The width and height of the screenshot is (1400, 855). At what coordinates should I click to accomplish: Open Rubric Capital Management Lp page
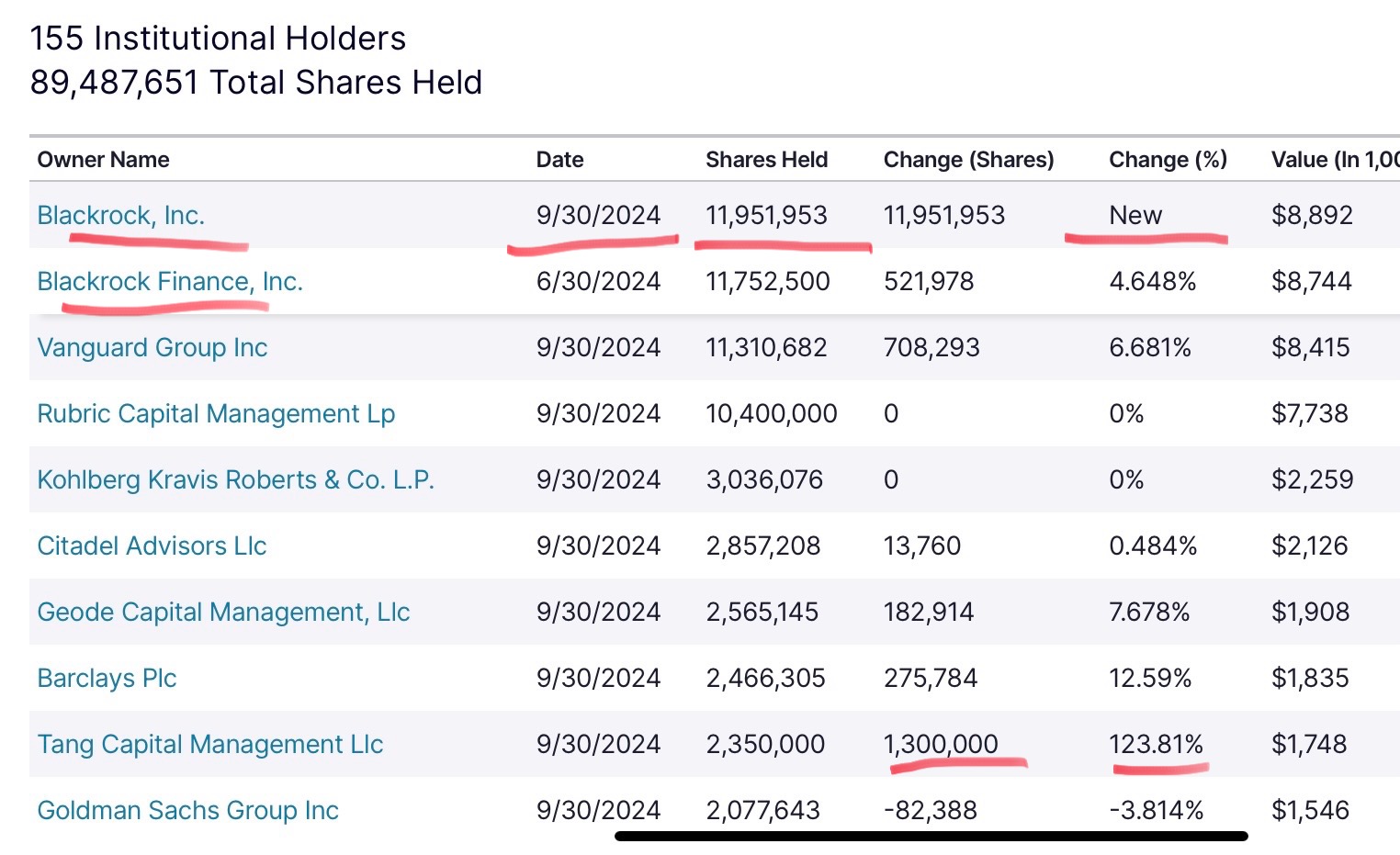coord(216,413)
